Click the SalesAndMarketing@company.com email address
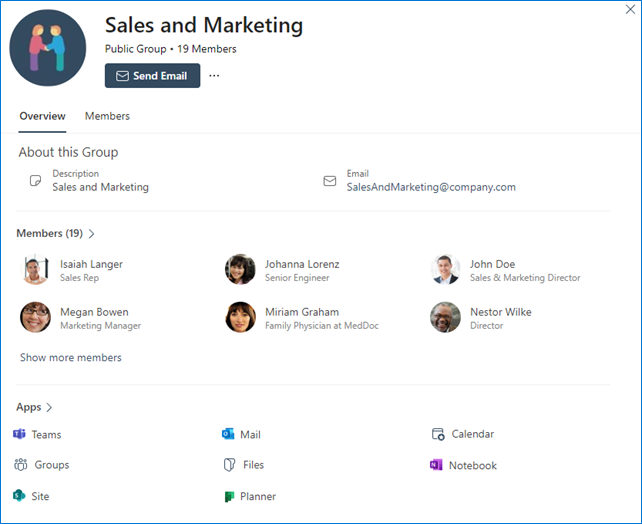 [431, 187]
